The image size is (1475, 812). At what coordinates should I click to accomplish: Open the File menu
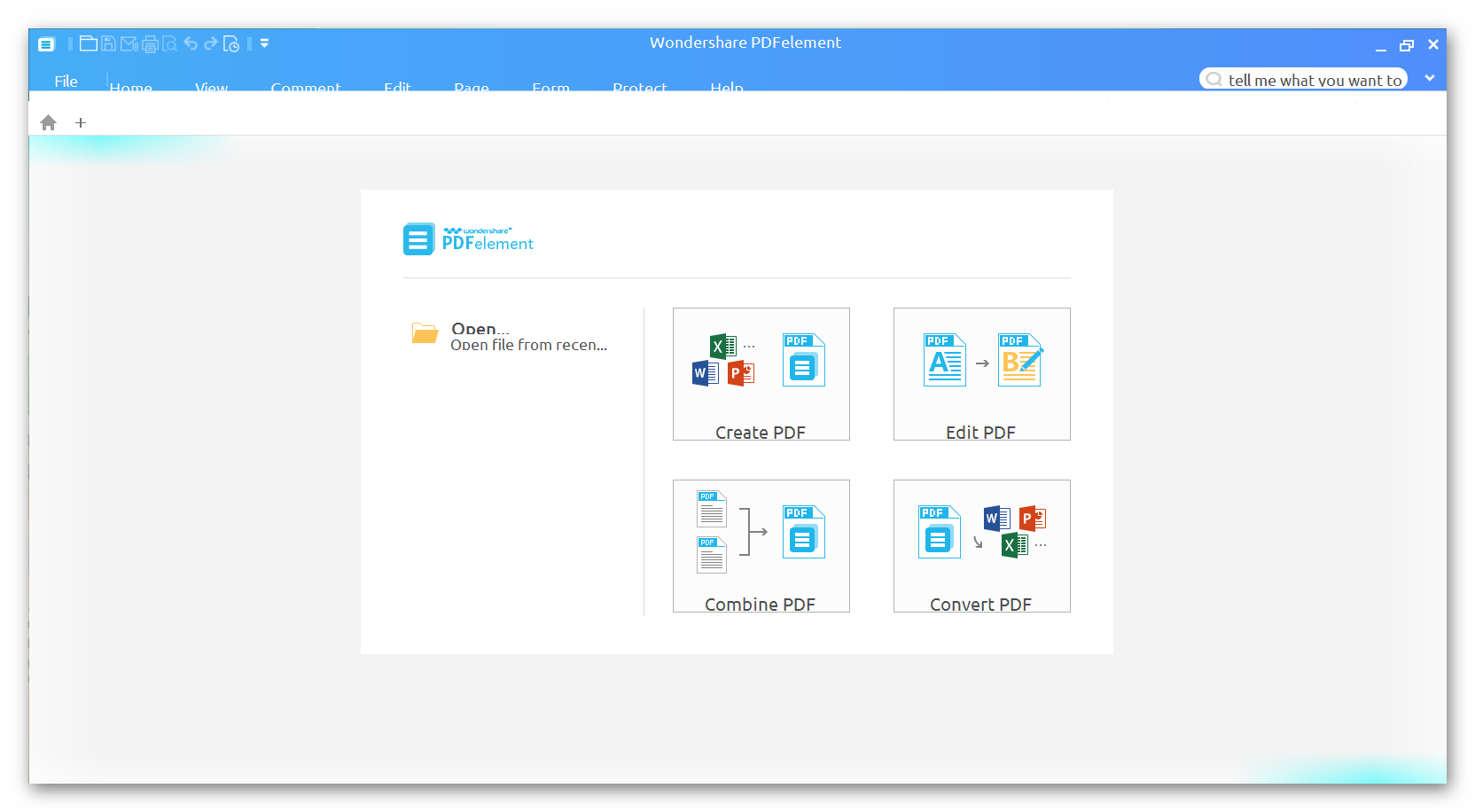pos(66,81)
